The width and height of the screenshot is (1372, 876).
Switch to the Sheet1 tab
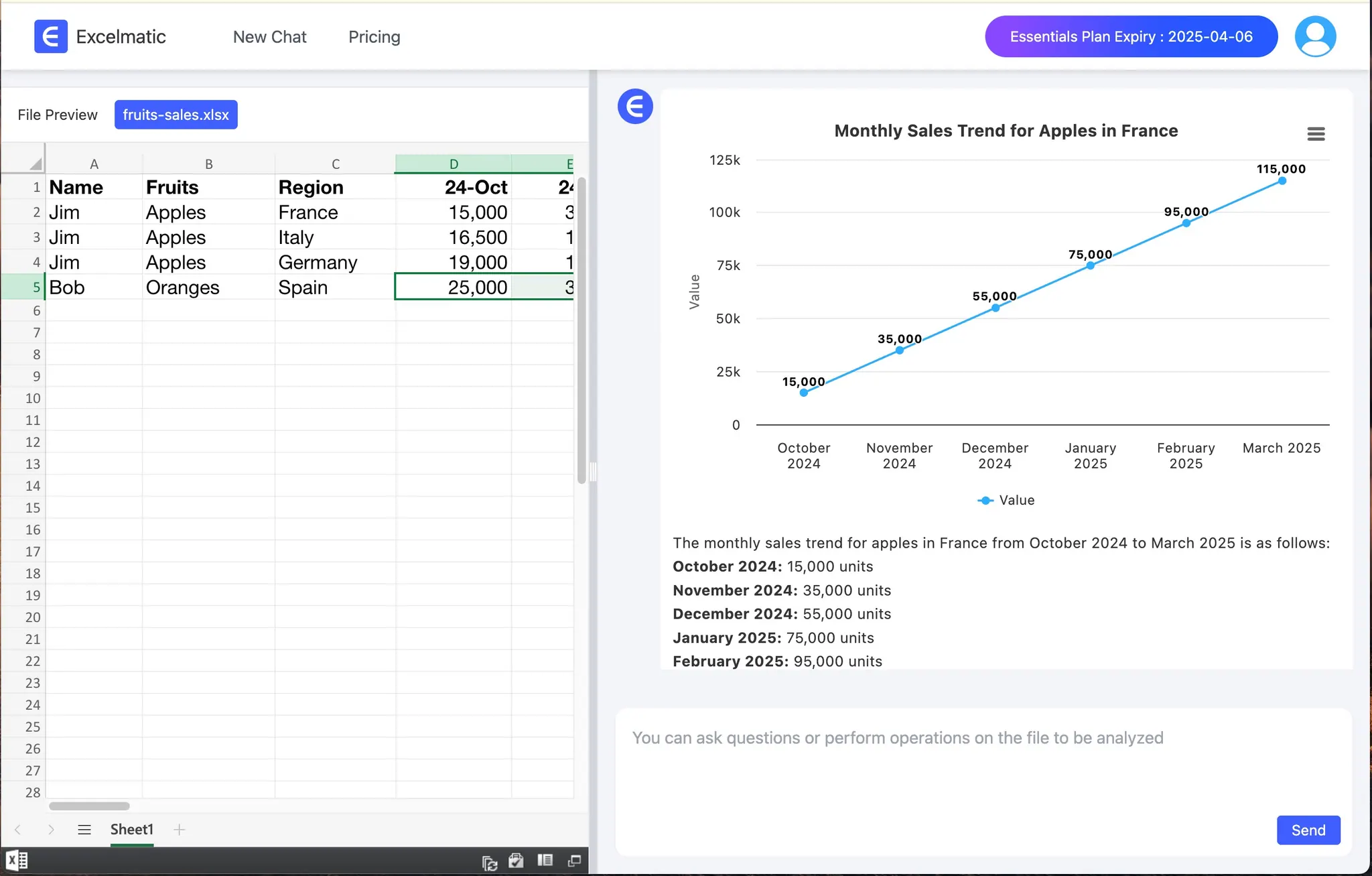(x=132, y=830)
